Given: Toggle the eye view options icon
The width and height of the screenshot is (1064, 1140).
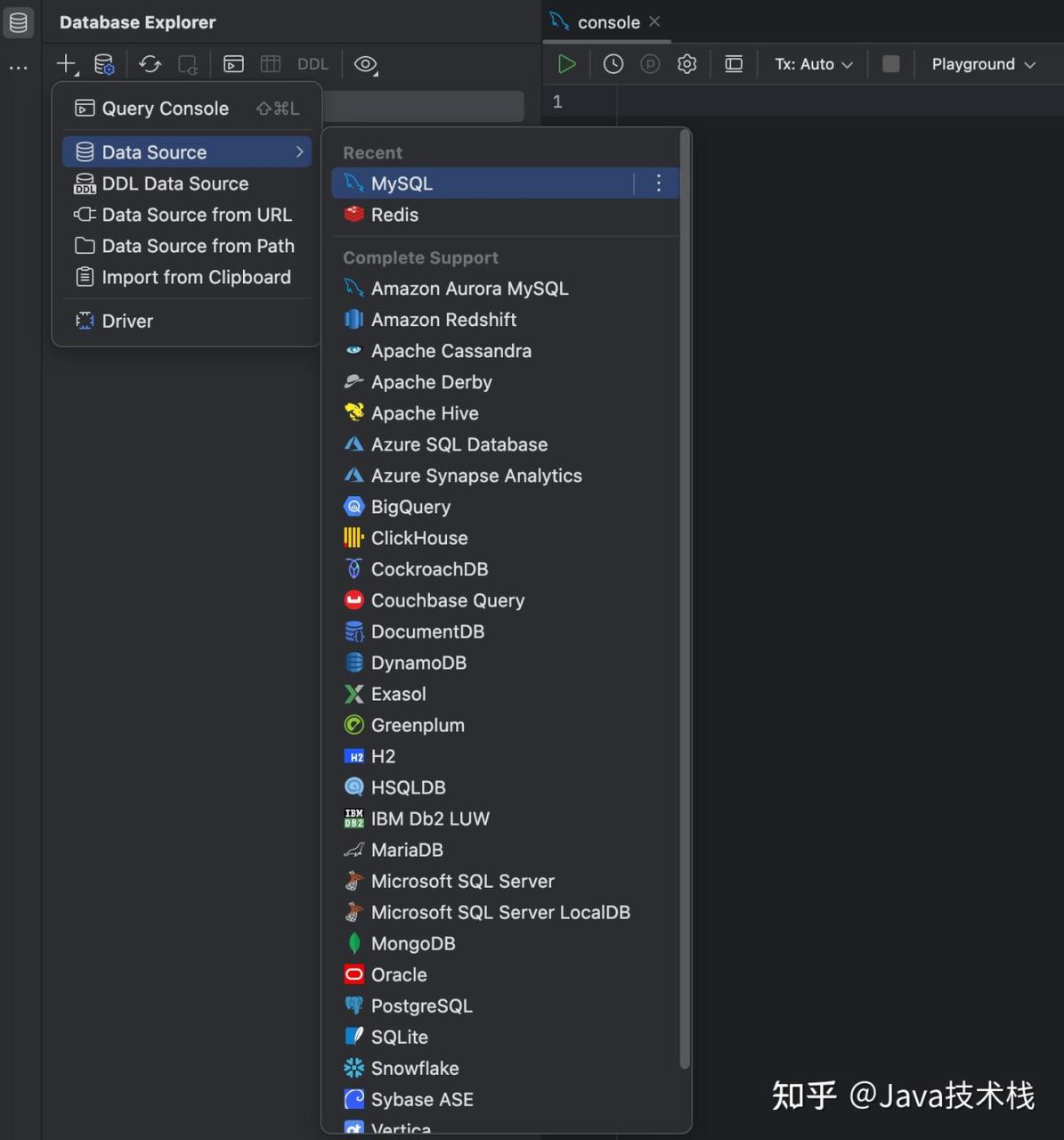Looking at the screenshot, I should (x=365, y=64).
